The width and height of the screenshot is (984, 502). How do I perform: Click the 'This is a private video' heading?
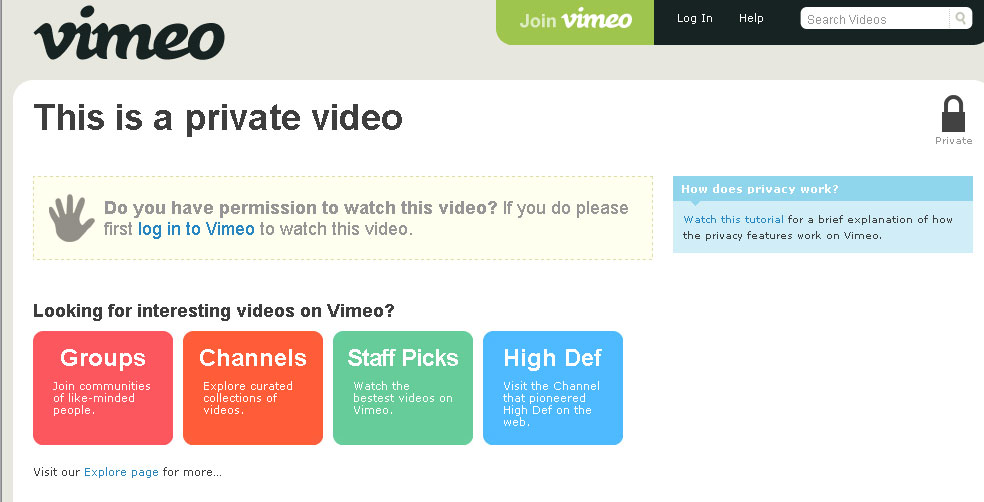[218, 118]
